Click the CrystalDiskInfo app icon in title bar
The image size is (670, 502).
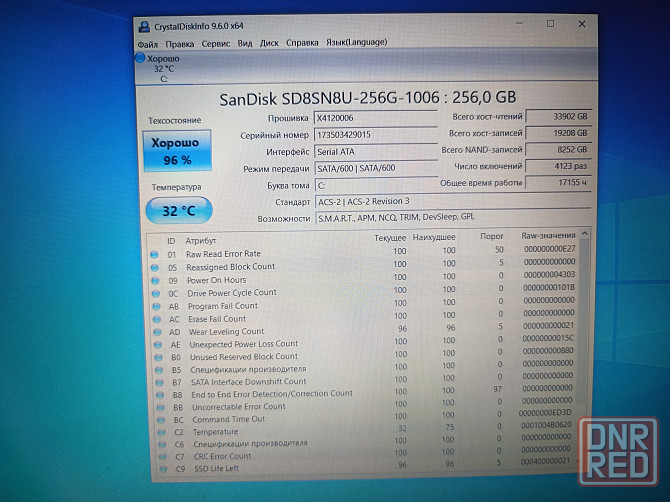[144, 27]
